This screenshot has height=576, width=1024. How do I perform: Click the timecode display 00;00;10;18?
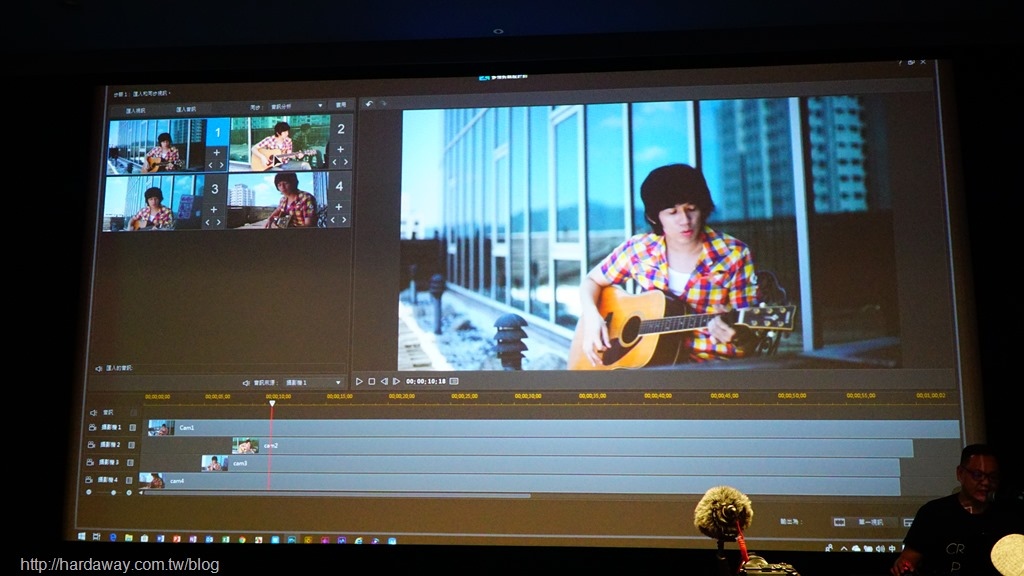[x=426, y=381]
